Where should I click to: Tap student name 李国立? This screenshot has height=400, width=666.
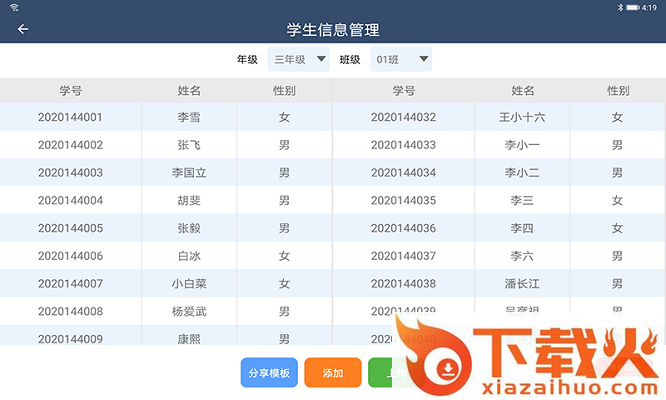pos(189,173)
